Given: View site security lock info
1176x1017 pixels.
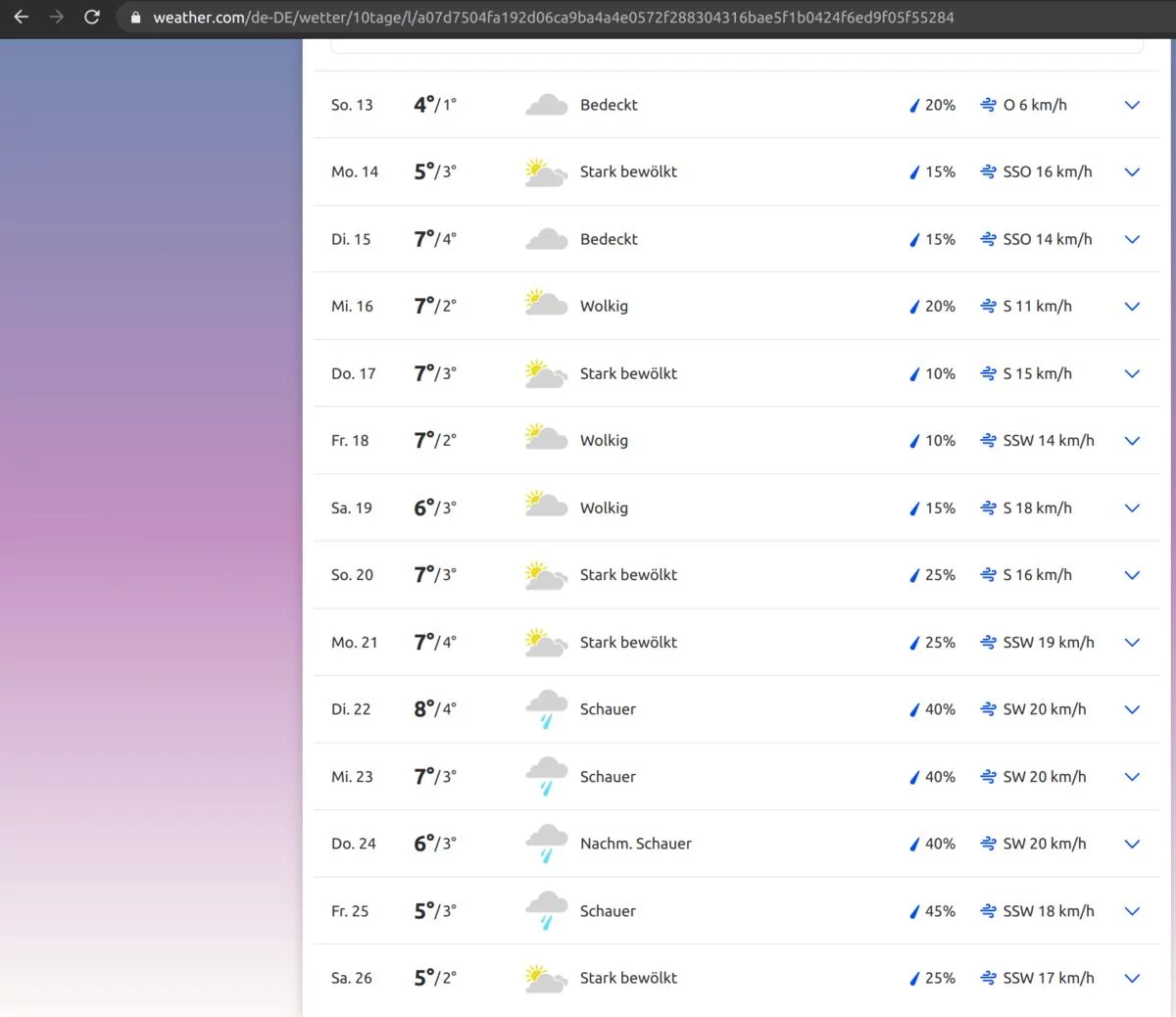Looking at the screenshot, I should [136, 17].
